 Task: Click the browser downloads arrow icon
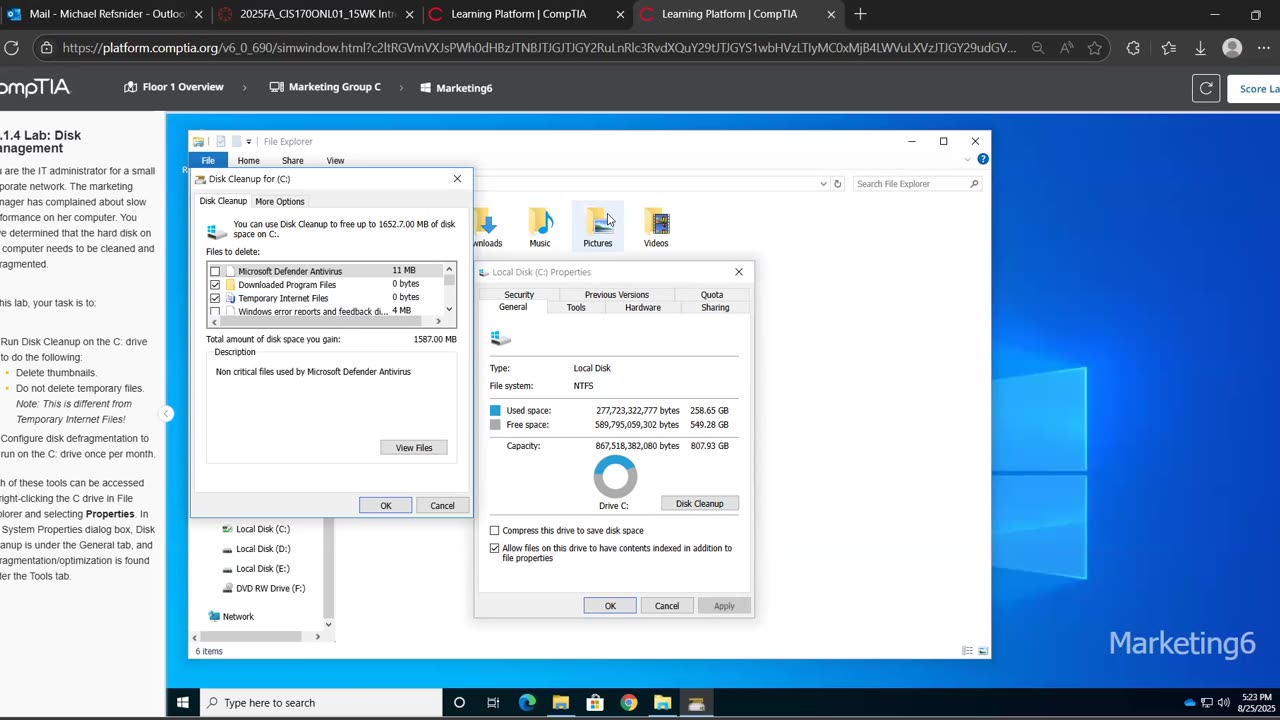pyautogui.click(x=1201, y=48)
